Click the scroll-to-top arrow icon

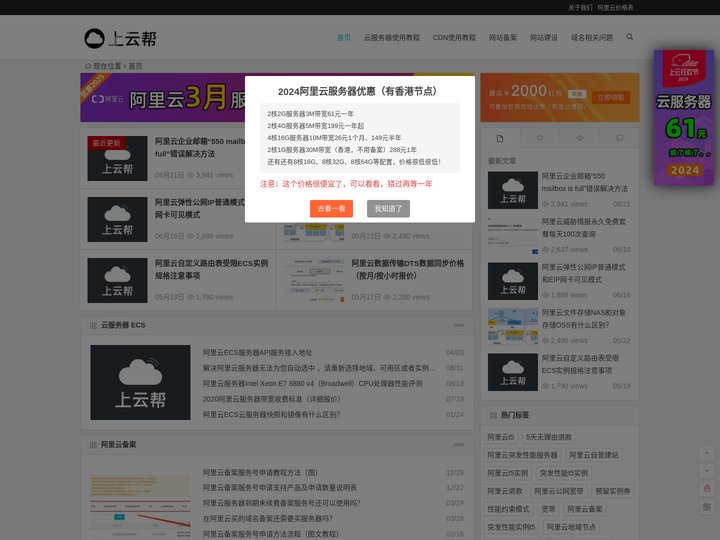(707, 453)
